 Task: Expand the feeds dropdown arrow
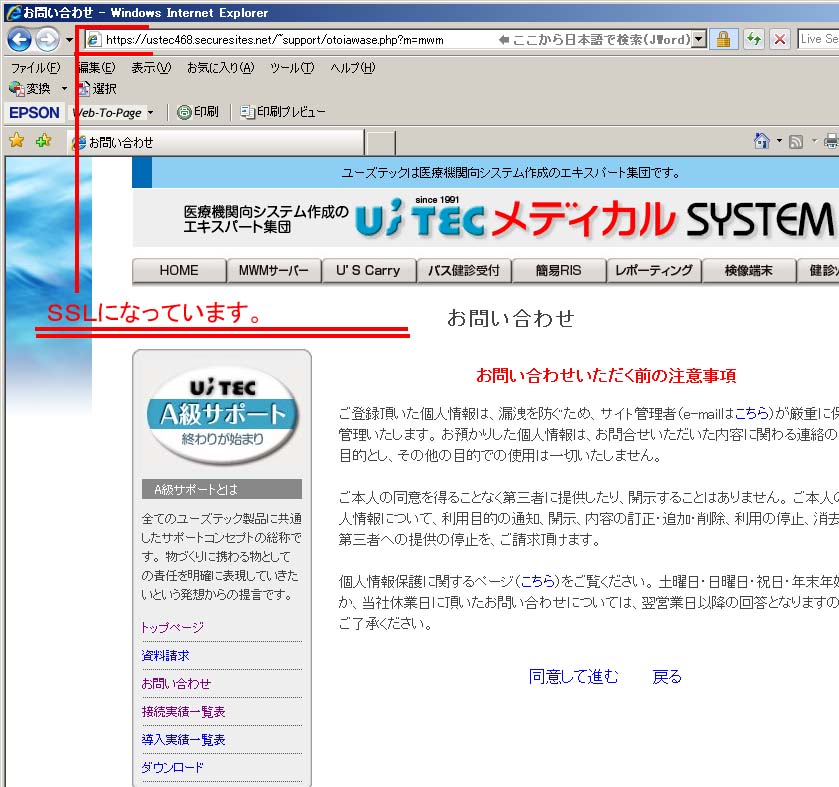[814, 141]
